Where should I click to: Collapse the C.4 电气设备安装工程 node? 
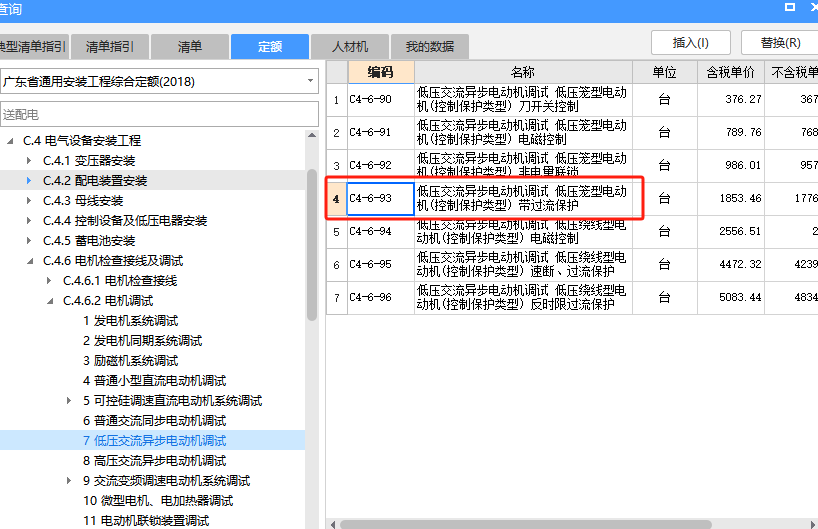click(x=10, y=141)
